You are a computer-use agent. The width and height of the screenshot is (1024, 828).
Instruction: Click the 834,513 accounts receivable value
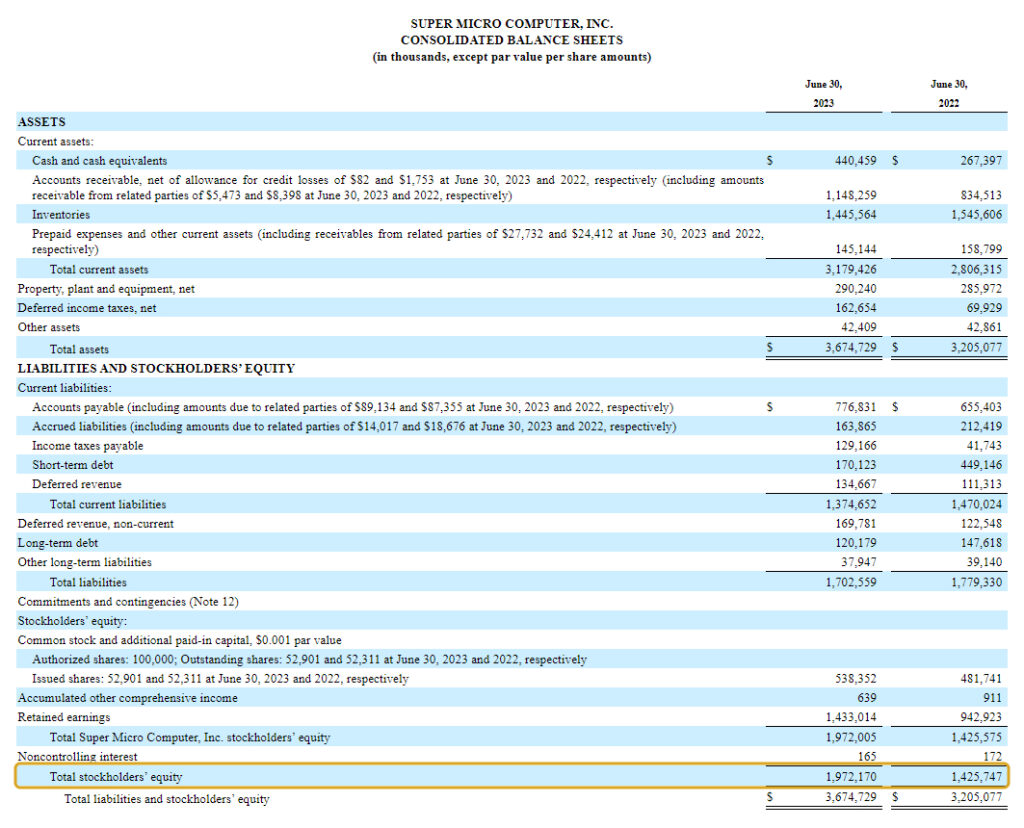(x=981, y=195)
